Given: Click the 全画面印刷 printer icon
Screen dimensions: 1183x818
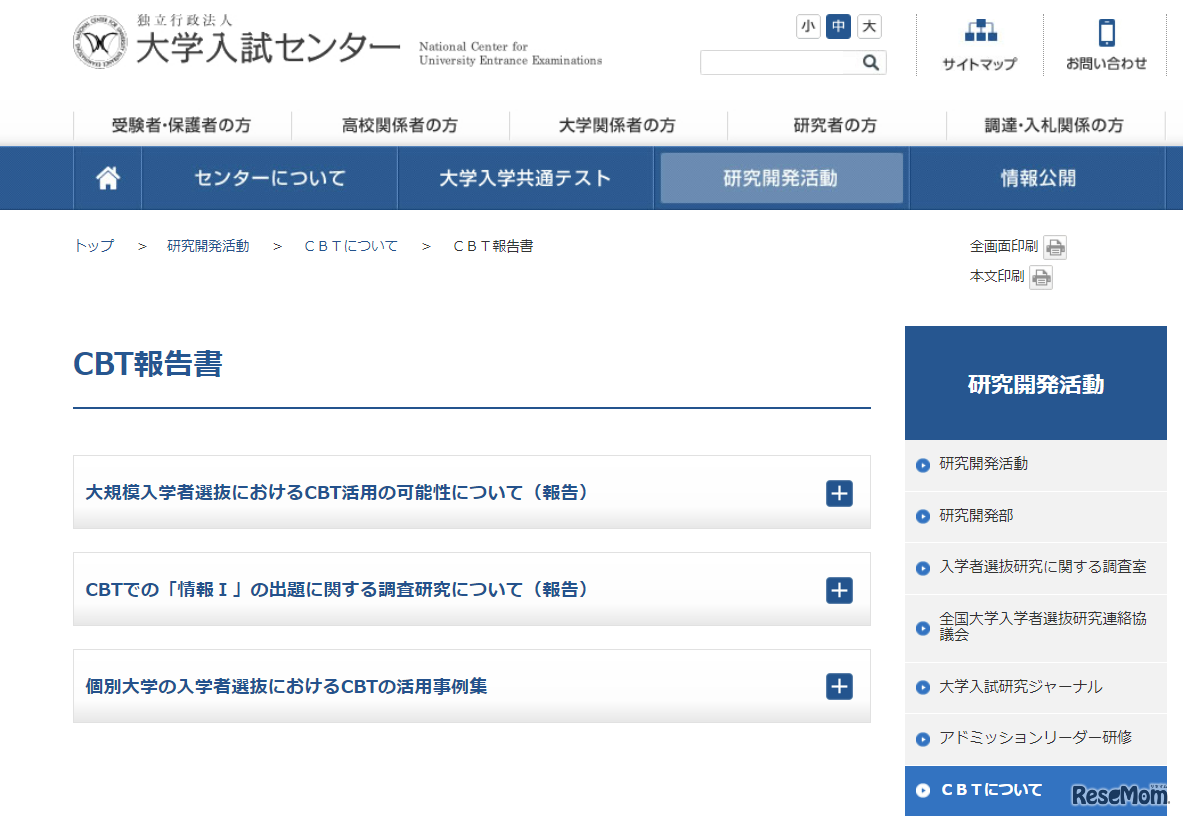Looking at the screenshot, I should point(1055,247).
